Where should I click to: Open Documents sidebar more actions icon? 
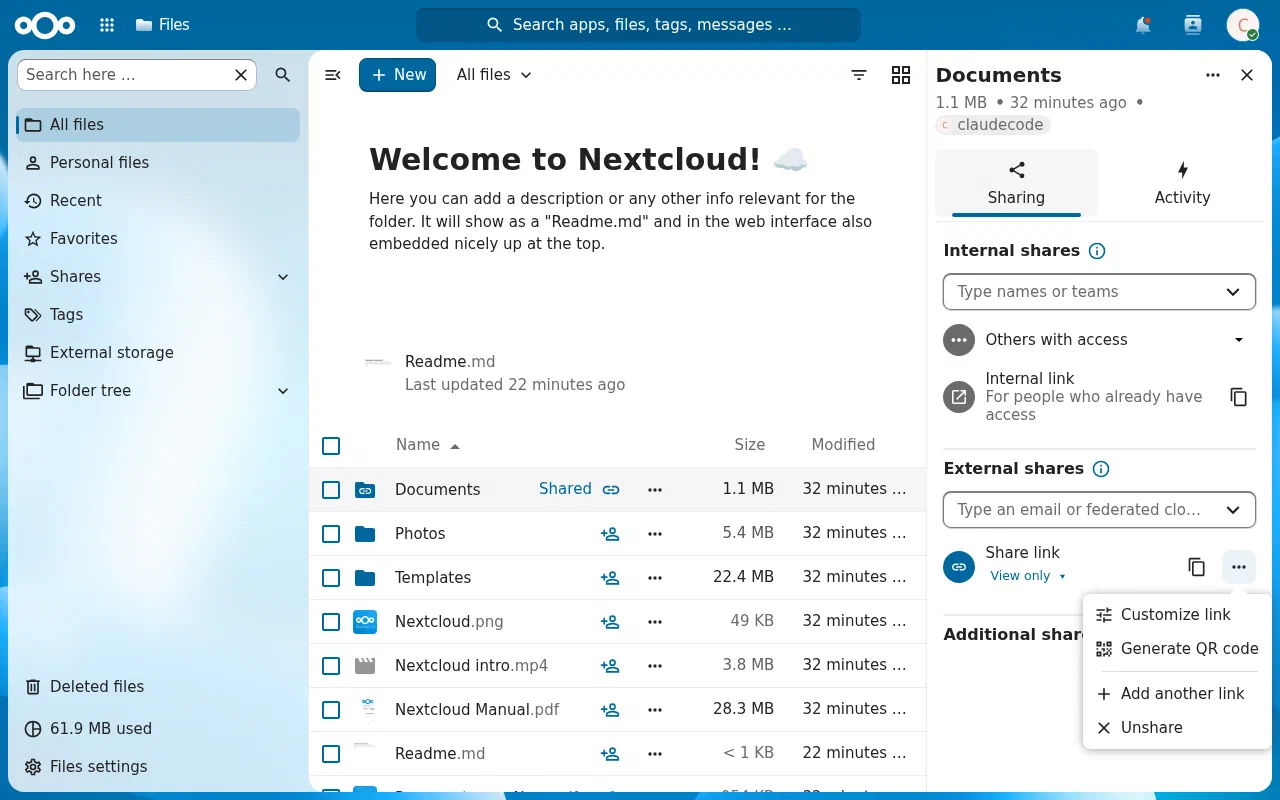1213,75
